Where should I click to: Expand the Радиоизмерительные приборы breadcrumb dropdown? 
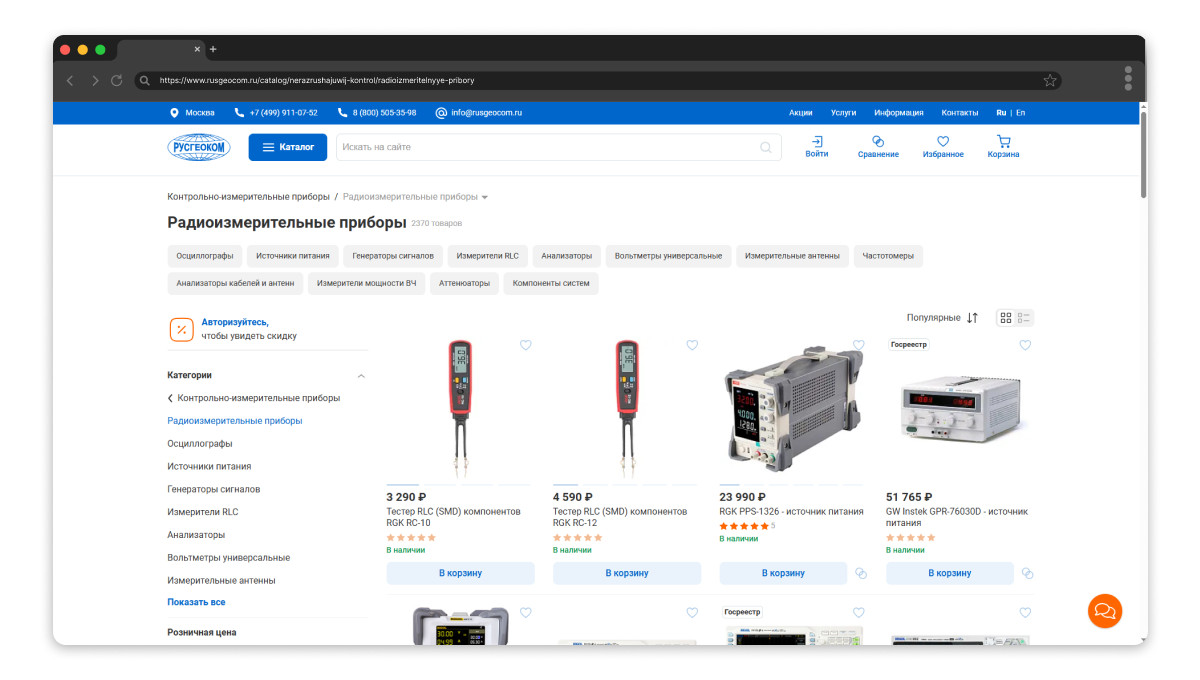click(485, 197)
